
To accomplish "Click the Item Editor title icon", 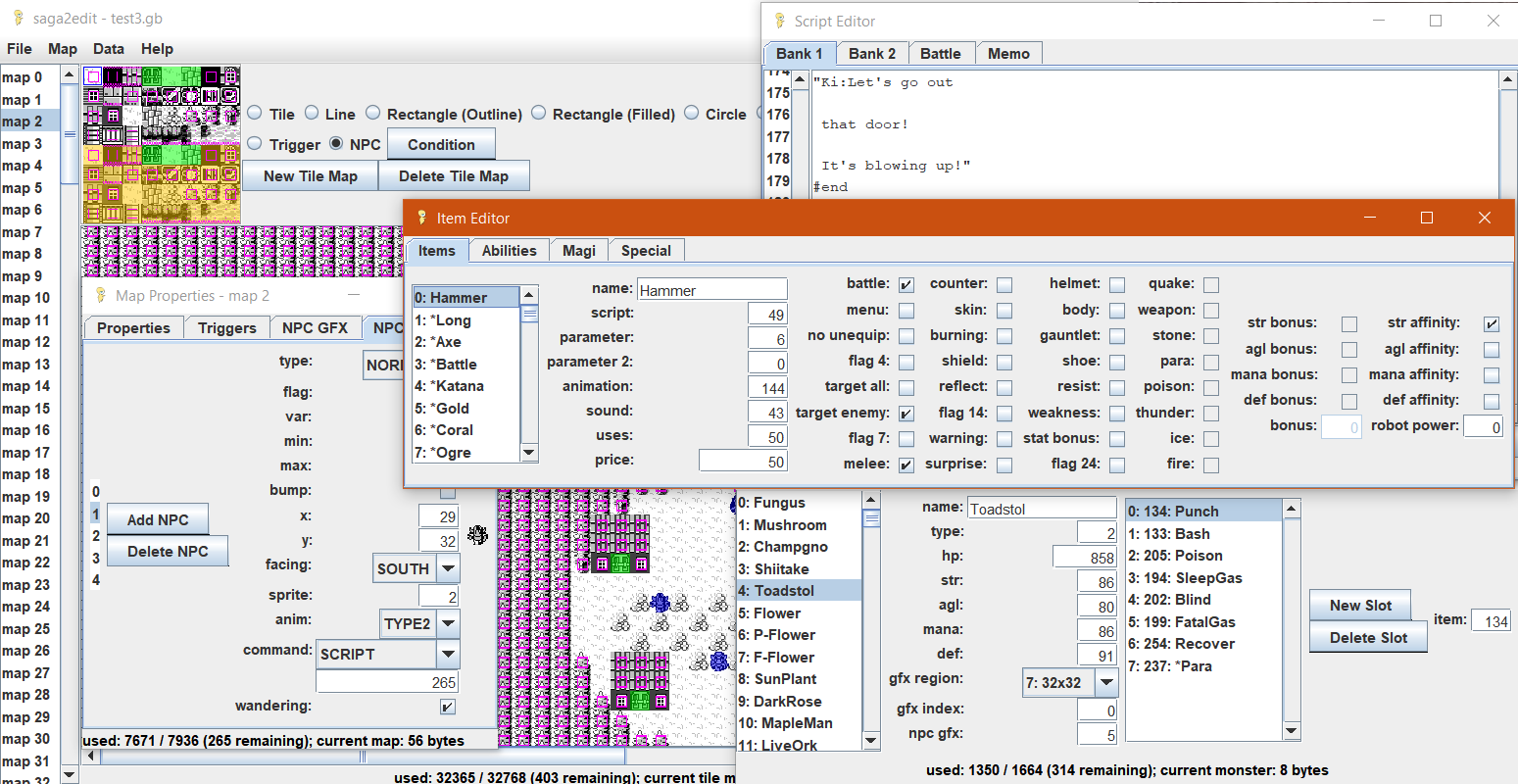I will [422, 218].
